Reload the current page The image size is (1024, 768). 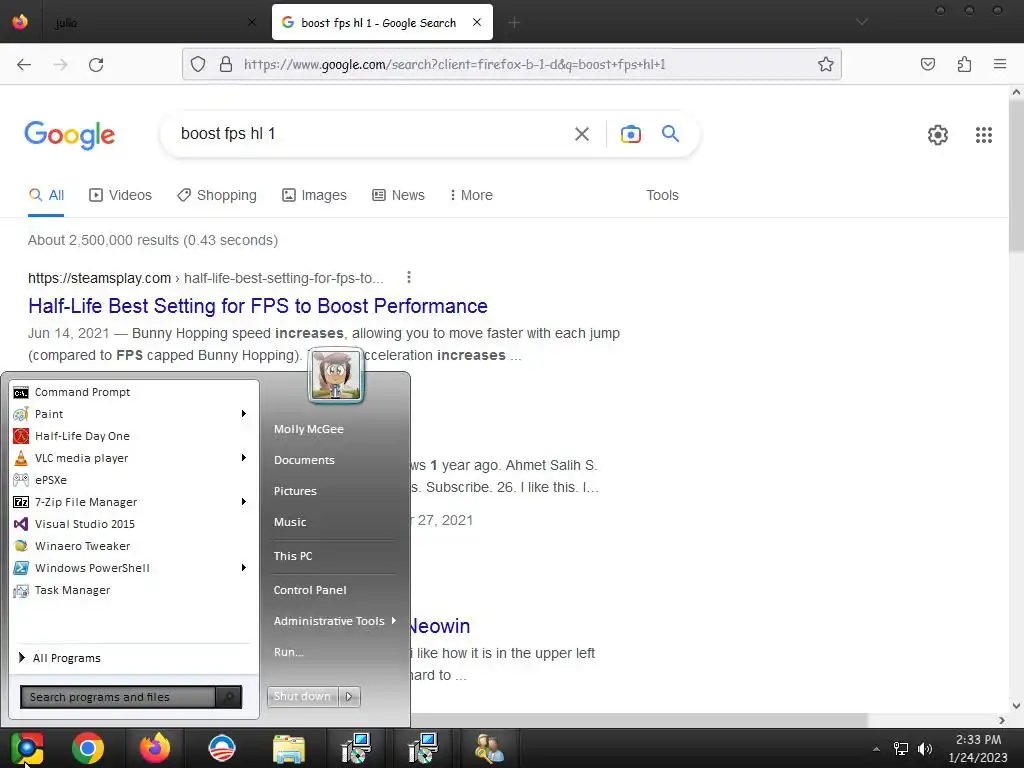pyautogui.click(x=96, y=64)
